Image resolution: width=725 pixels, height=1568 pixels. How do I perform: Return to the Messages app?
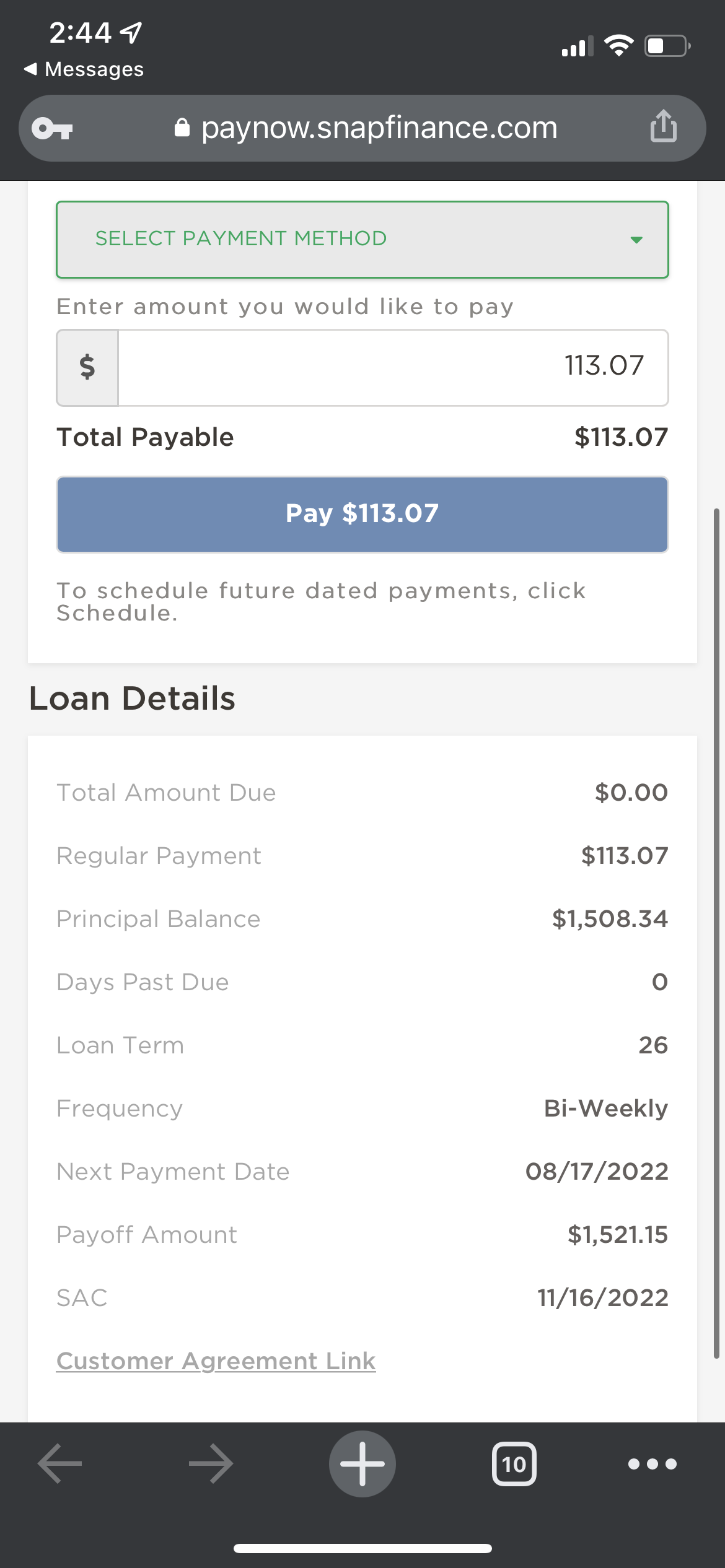(84, 69)
